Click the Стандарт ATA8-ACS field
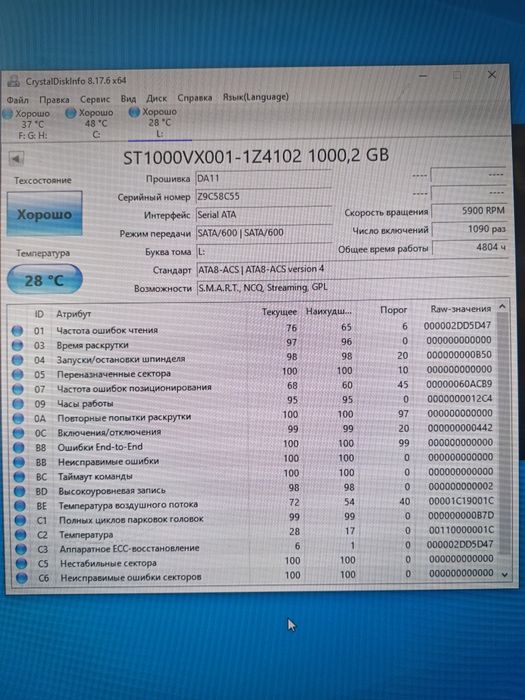Screen dimensions: 525x700 [353, 269]
